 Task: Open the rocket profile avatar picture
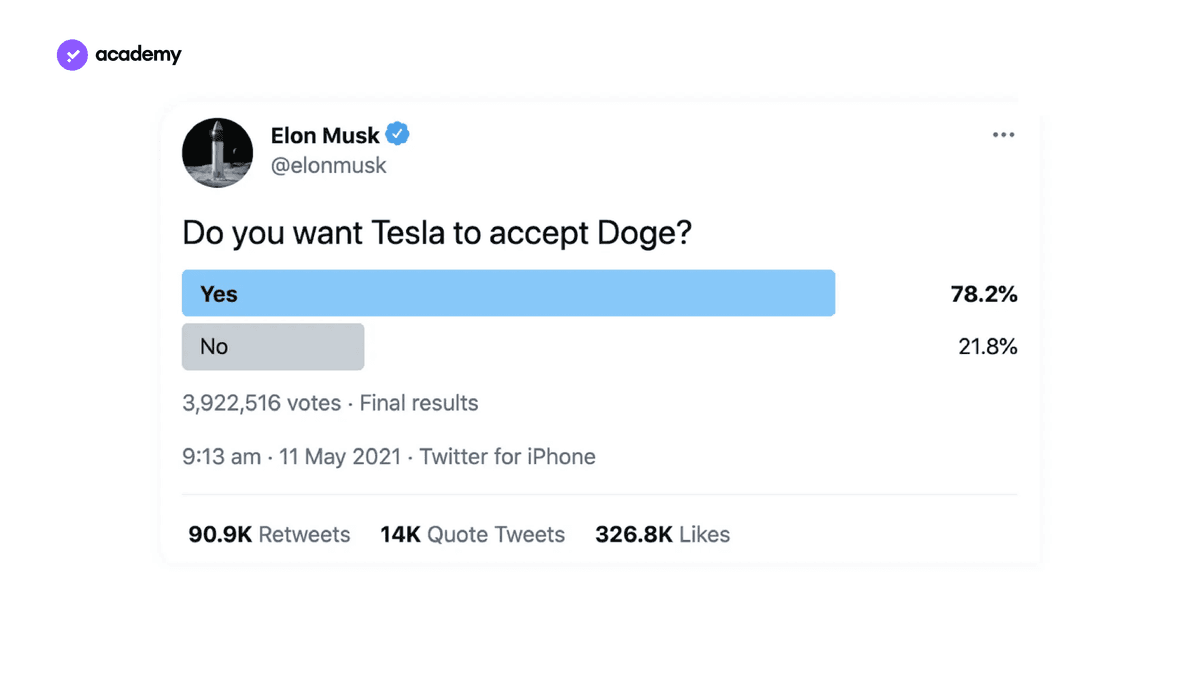pyautogui.click(x=217, y=152)
